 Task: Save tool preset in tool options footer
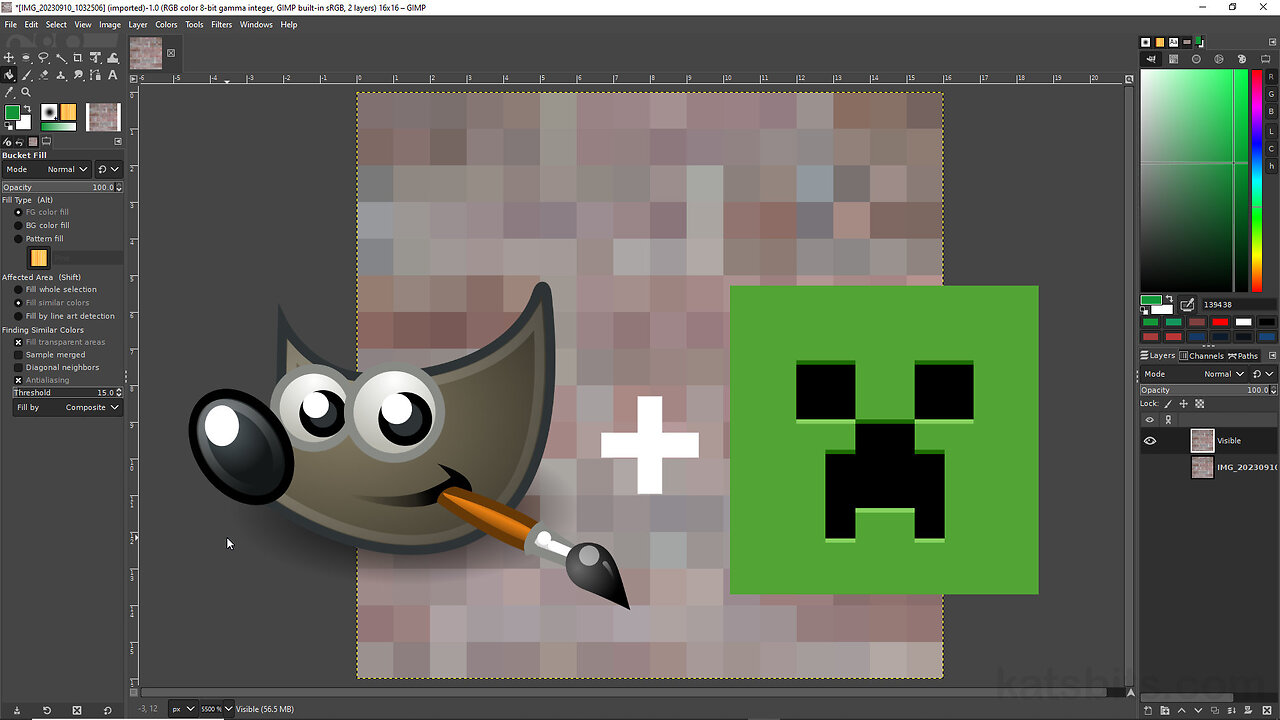[x=17, y=710]
